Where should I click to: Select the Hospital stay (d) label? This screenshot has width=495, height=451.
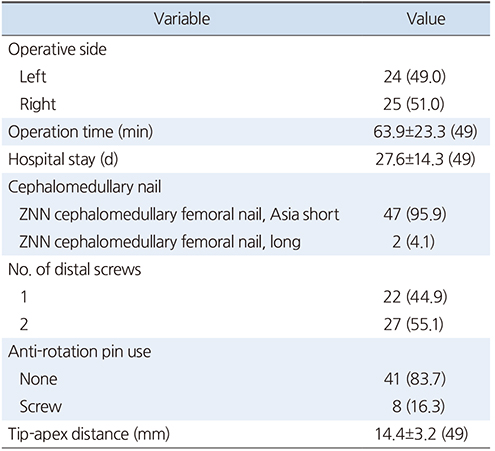click(63, 160)
